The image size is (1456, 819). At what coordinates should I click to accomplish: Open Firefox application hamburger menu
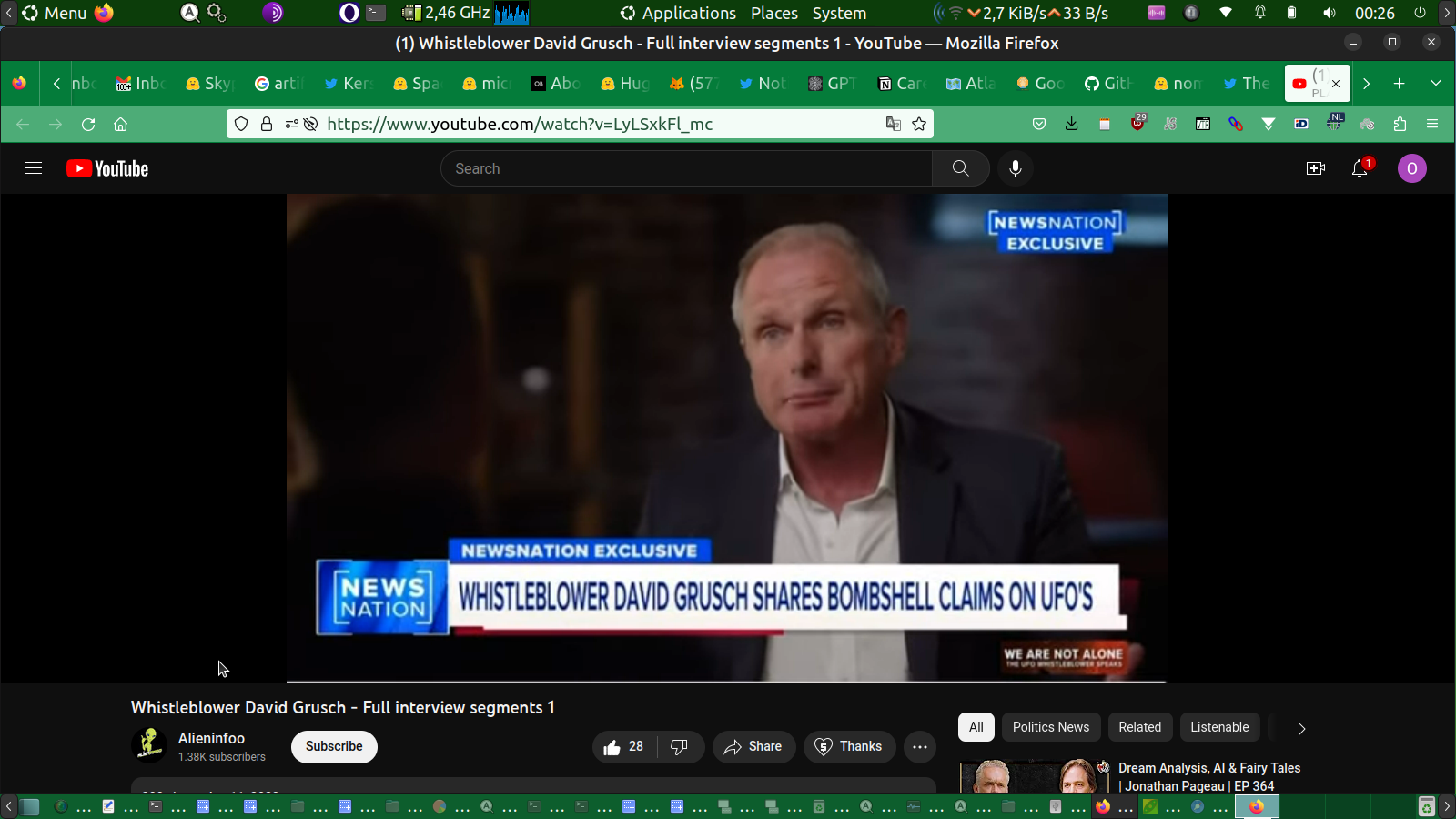(x=1432, y=125)
